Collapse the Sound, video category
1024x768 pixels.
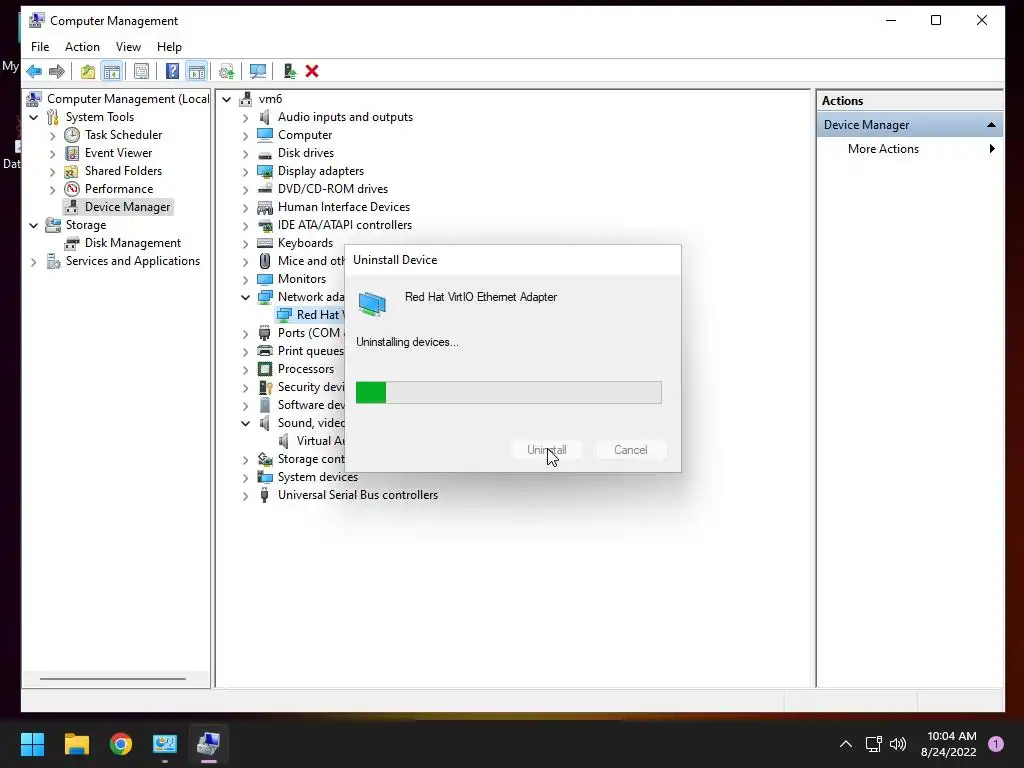pos(245,423)
